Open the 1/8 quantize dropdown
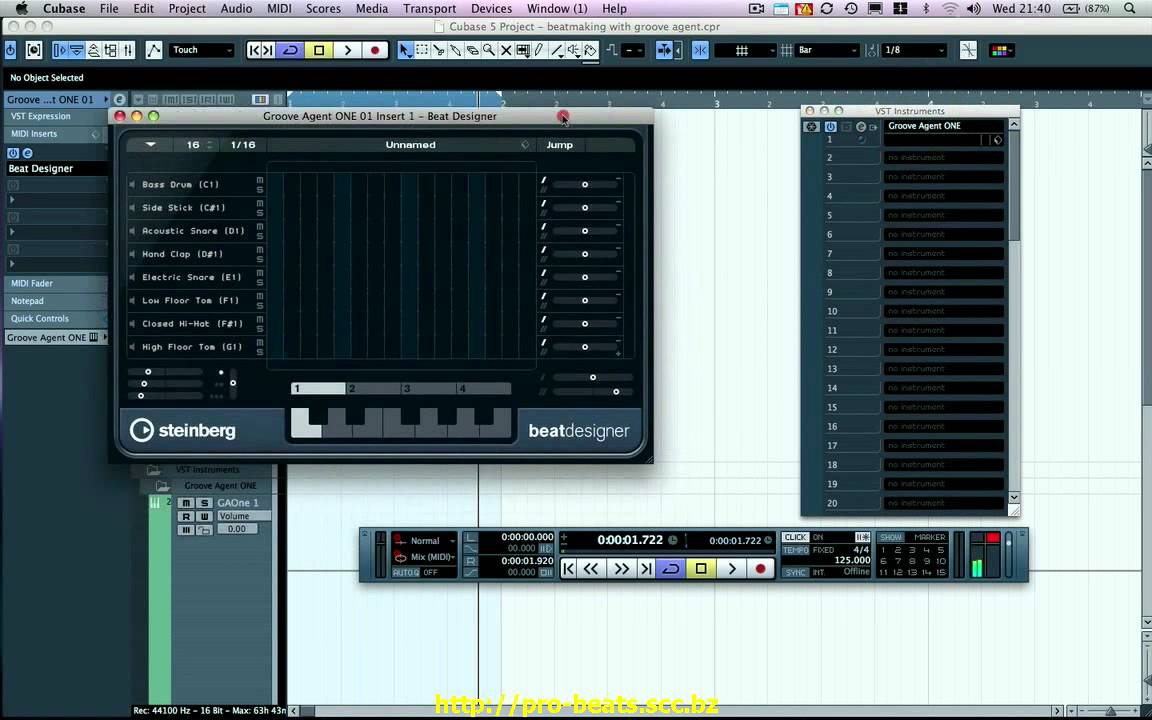The width and height of the screenshot is (1152, 720). coord(915,50)
